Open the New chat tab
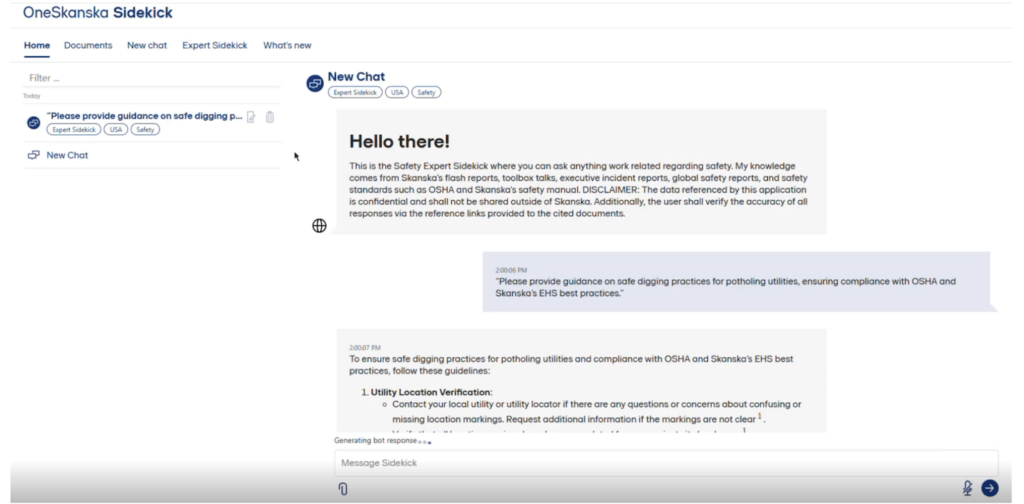 point(147,46)
